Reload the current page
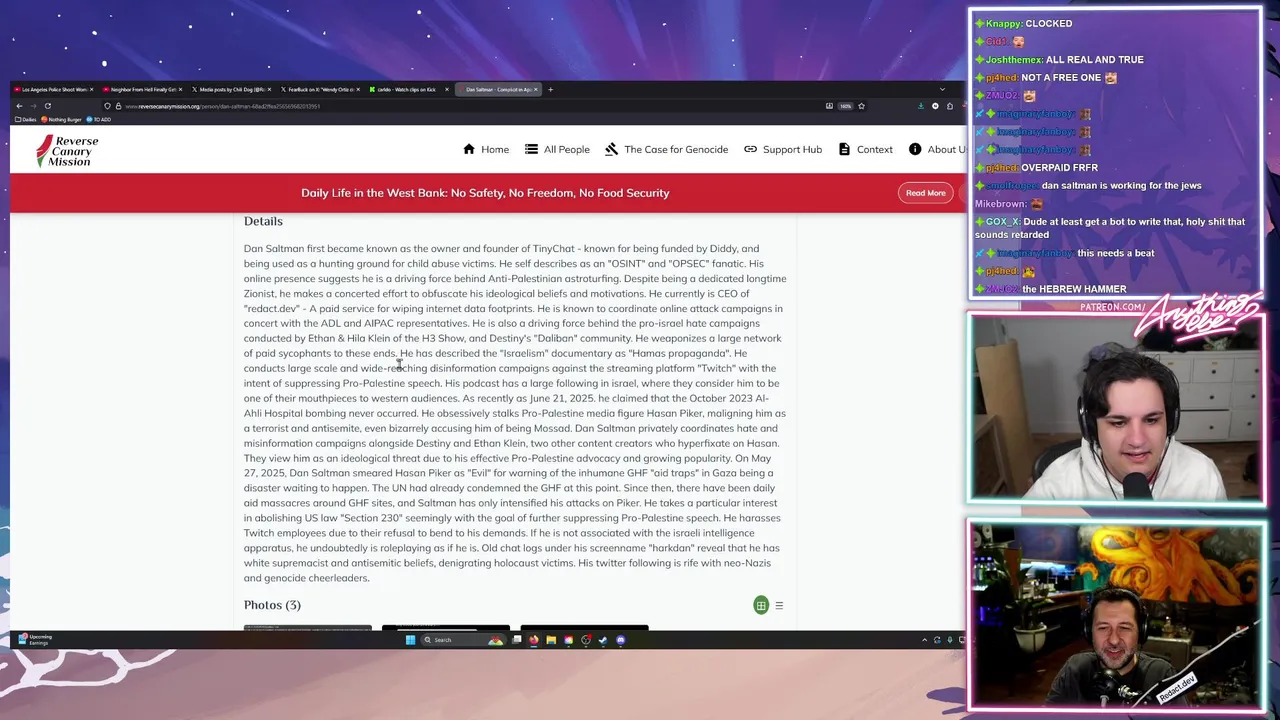The height and width of the screenshot is (720, 1280). (x=47, y=106)
